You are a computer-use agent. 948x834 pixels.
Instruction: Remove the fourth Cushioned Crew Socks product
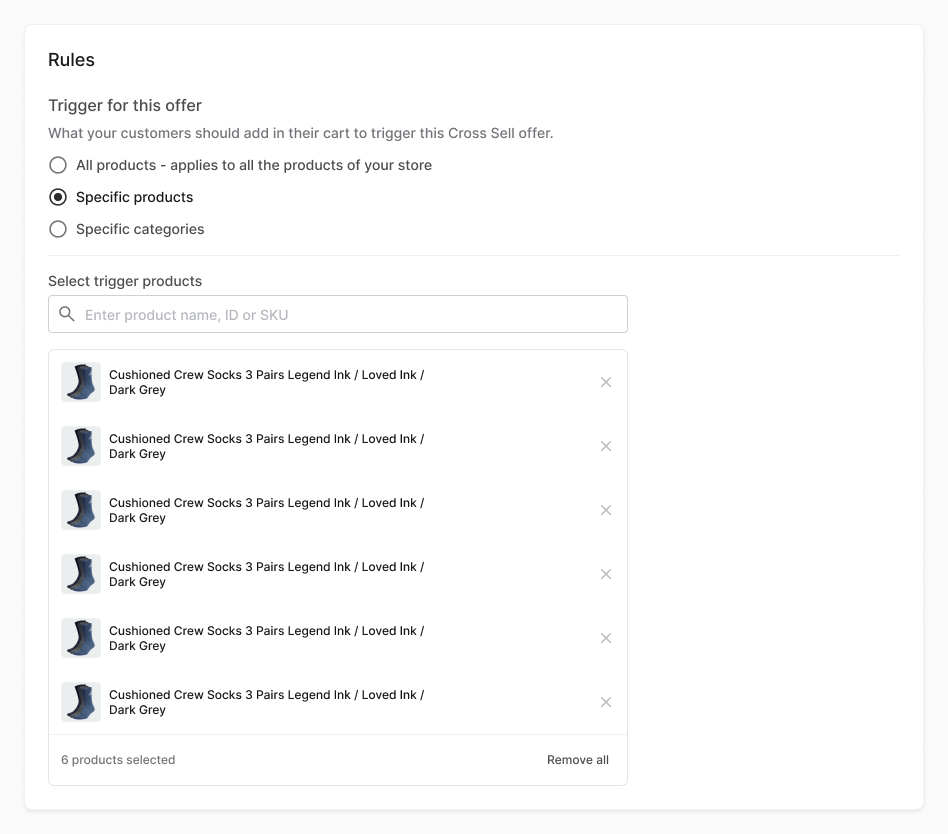tap(605, 574)
